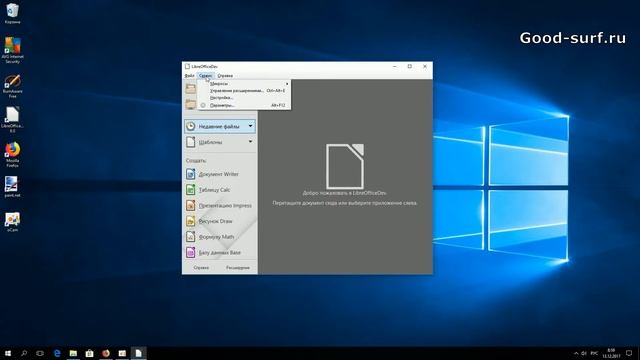This screenshot has width=640, height=360.
Task: Click the Расширения button at the sidebar bottom
Action: pos(238,268)
